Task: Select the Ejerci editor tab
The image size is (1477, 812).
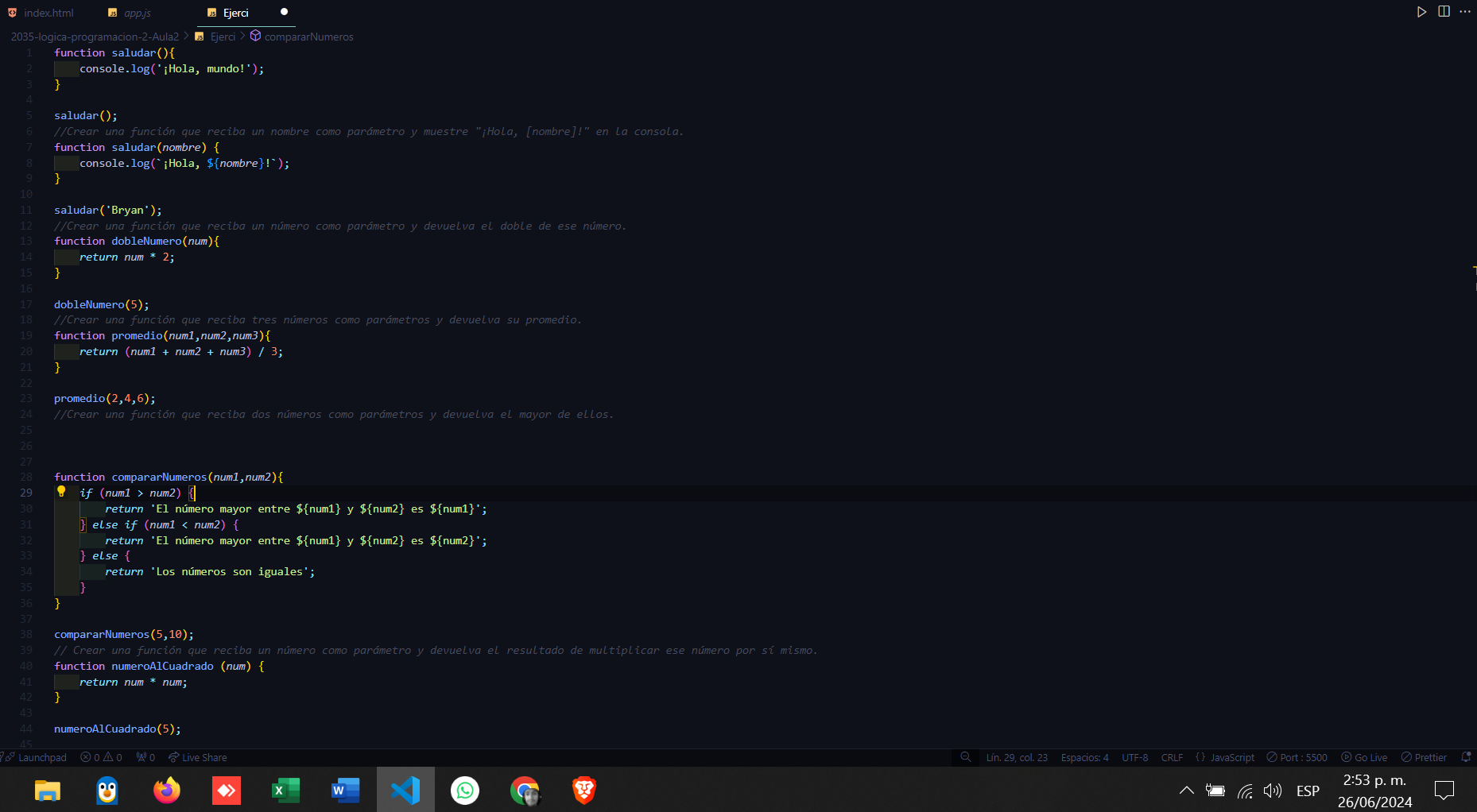Action: click(235, 13)
